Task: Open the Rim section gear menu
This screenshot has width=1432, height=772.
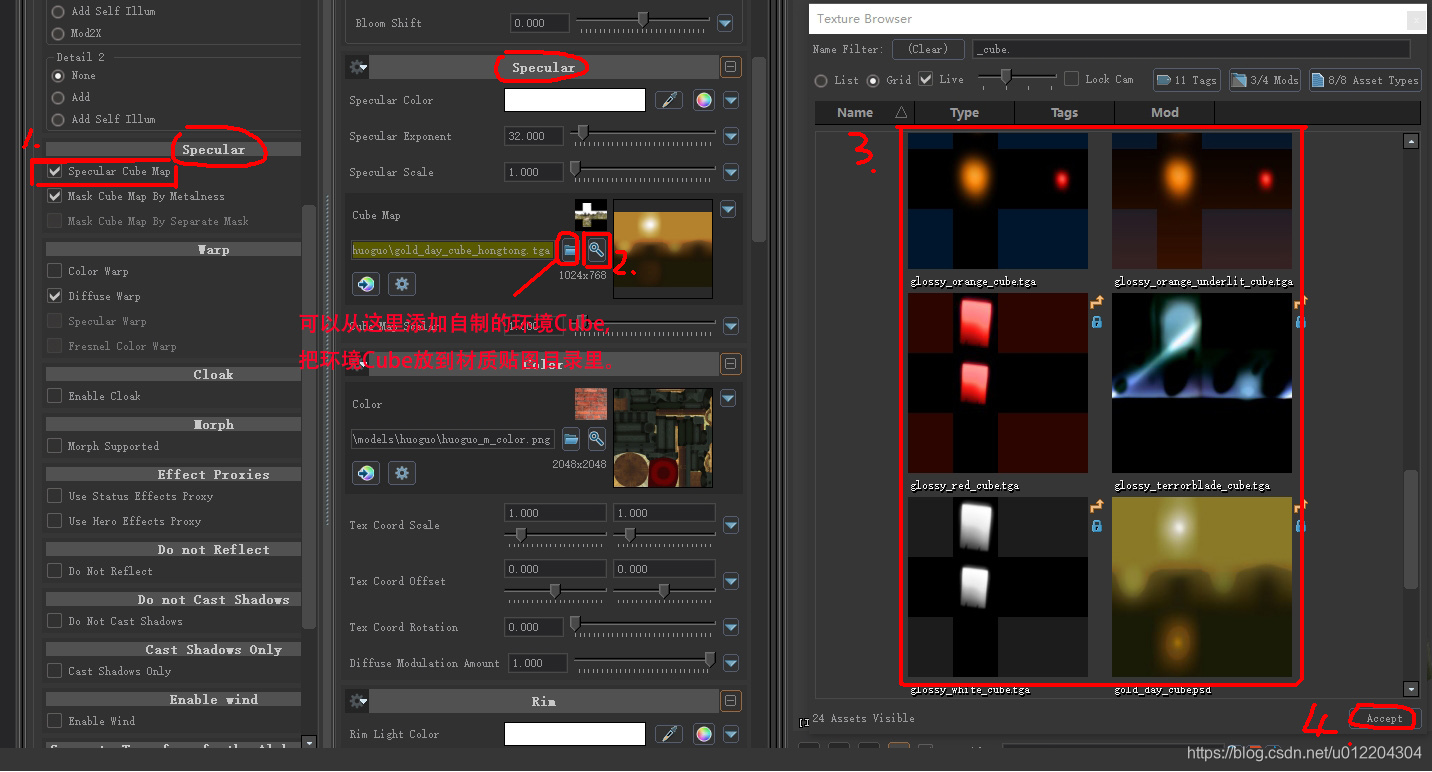Action: point(357,701)
